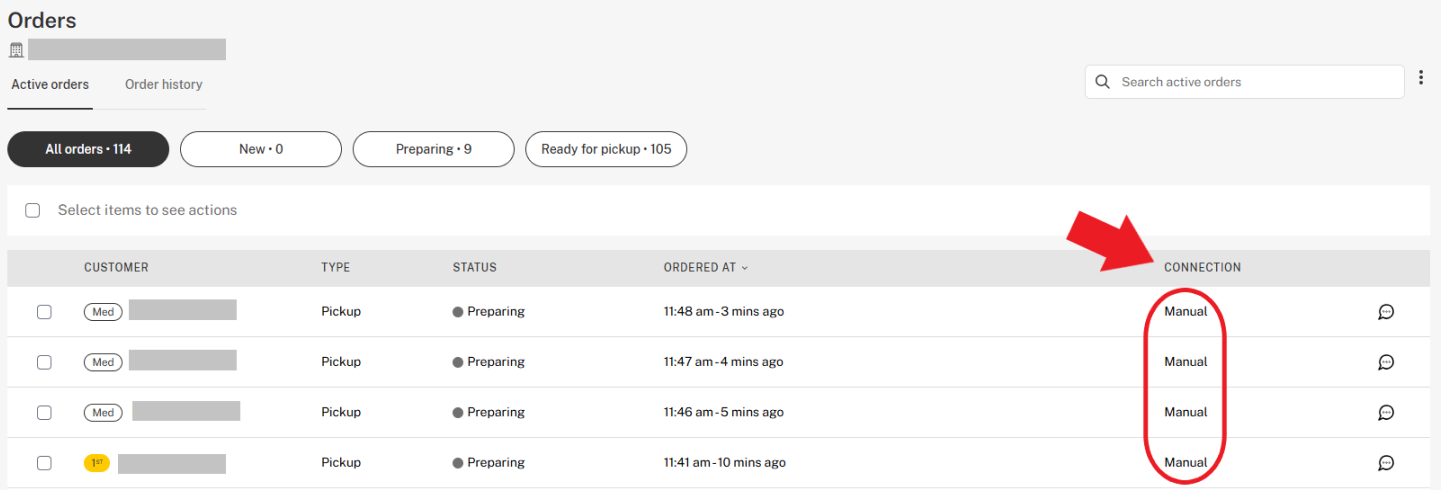Open message icon for 11:41 am order
The width and height of the screenshot is (1441, 490).
pos(1386,463)
